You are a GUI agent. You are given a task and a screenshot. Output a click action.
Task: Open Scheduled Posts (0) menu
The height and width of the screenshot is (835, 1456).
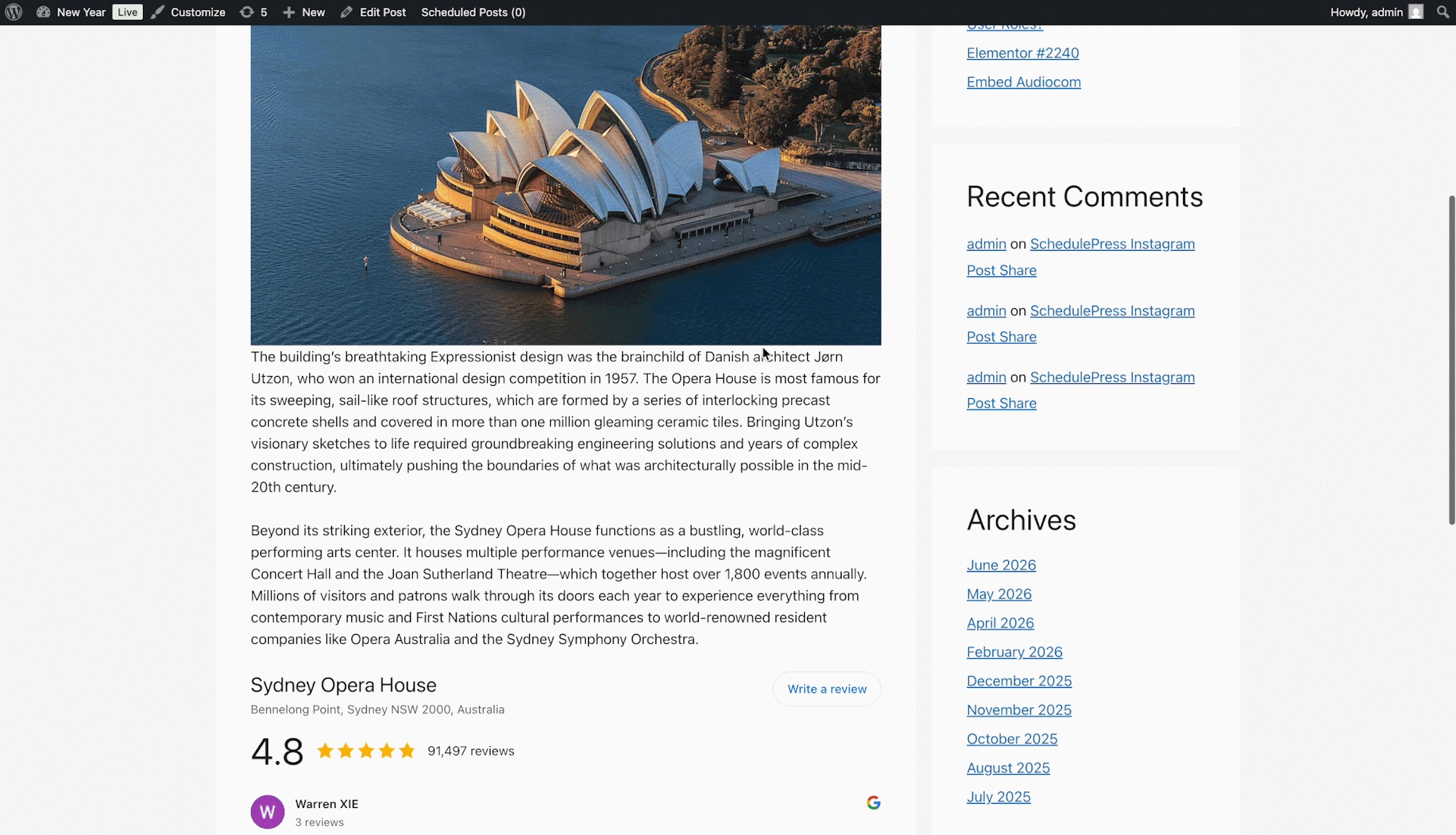pyautogui.click(x=473, y=12)
